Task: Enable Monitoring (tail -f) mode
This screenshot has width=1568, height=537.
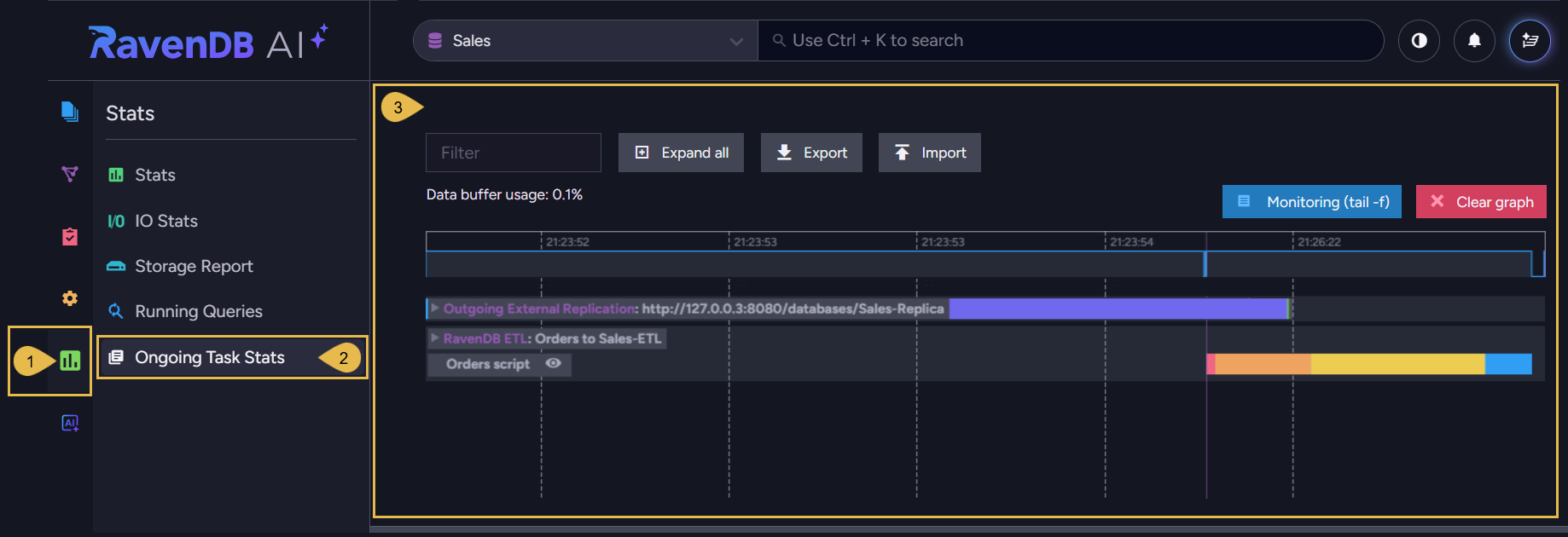Action: point(1312,202)
